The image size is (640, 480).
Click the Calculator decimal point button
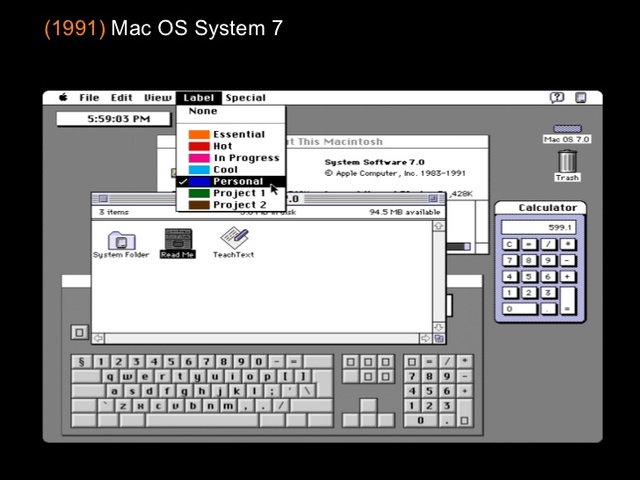click(548, 309)
